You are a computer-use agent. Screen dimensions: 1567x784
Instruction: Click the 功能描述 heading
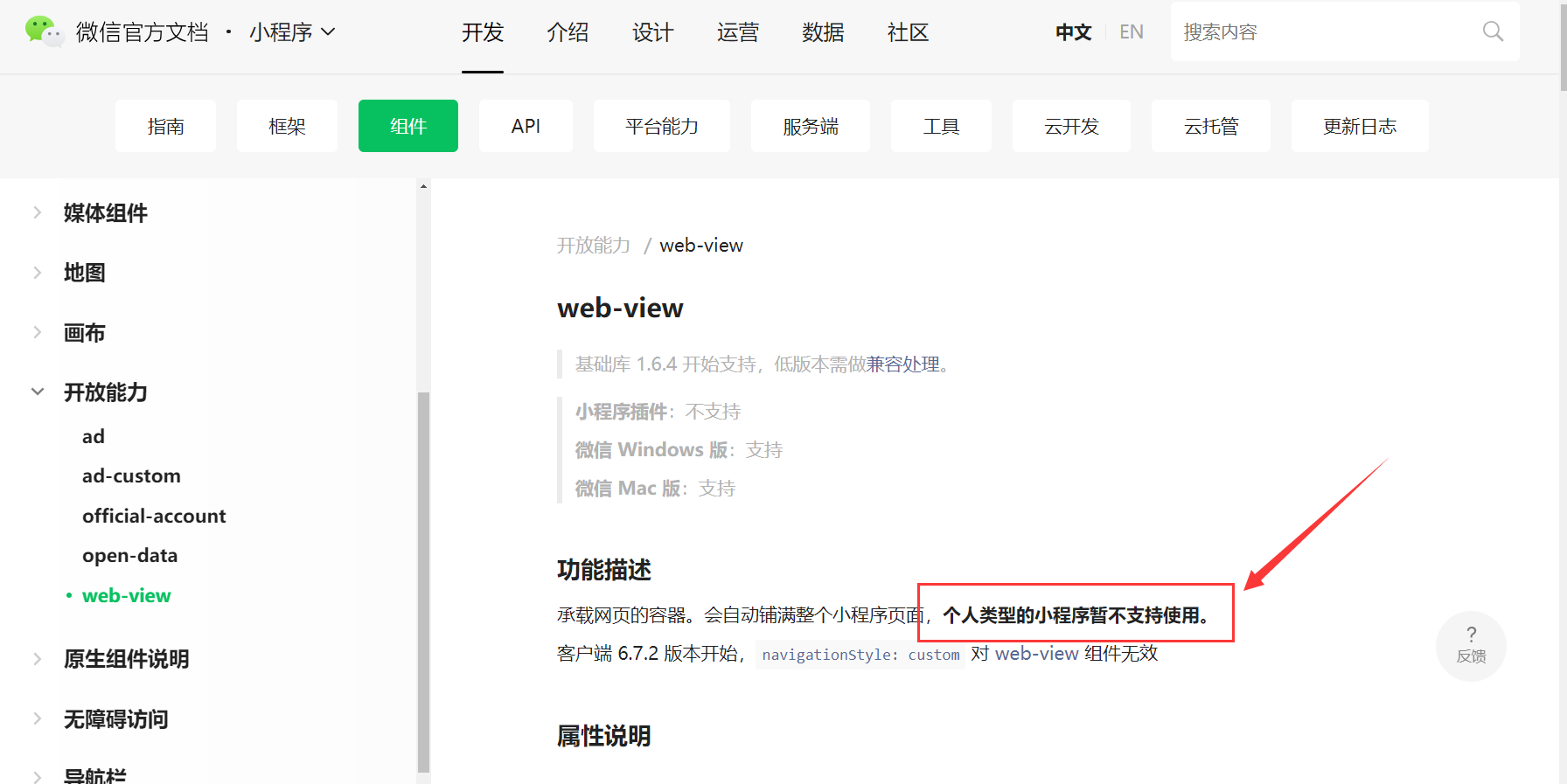point(604,570)
